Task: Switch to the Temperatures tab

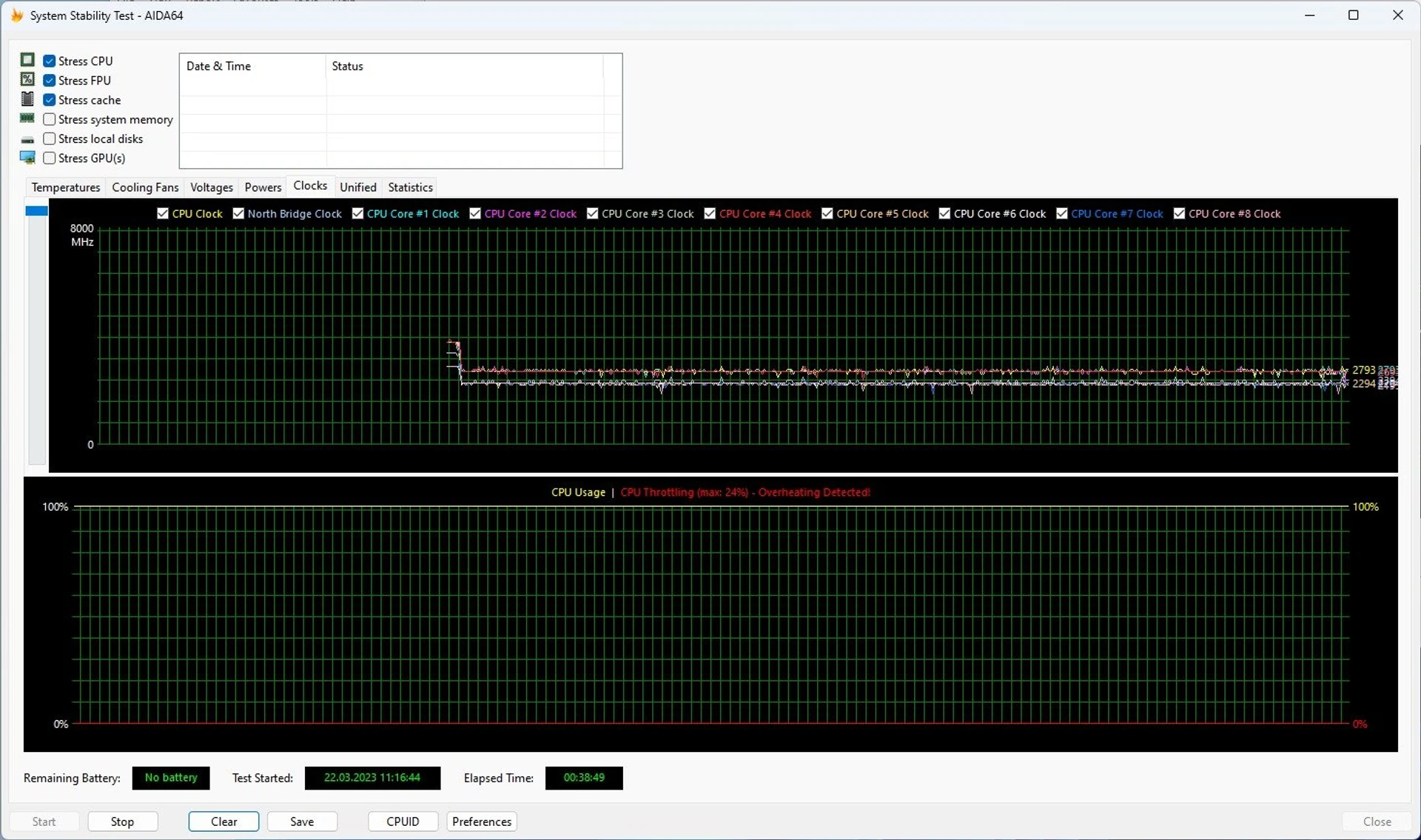Action: [x=66, y=187]
